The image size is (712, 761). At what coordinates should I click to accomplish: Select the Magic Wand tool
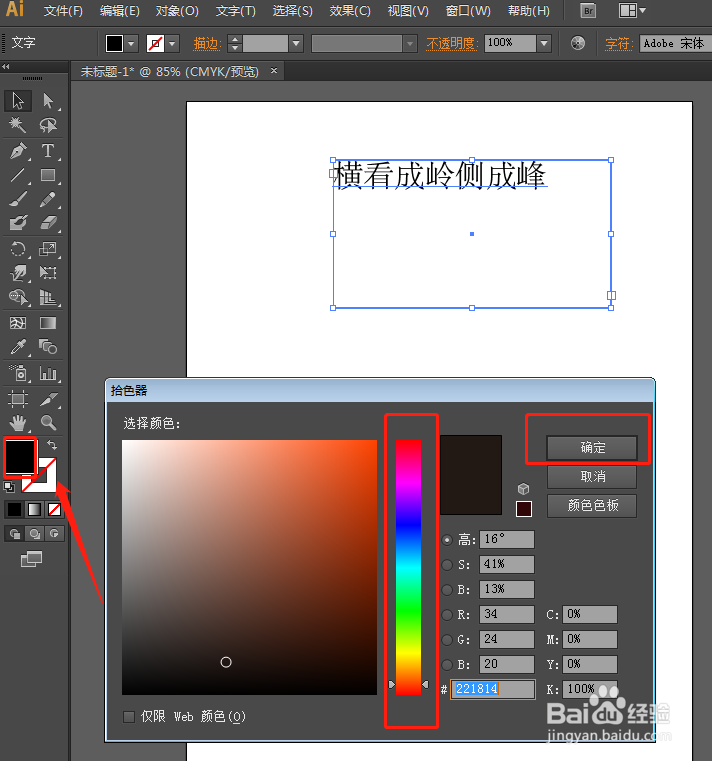(x=18, y=125)
